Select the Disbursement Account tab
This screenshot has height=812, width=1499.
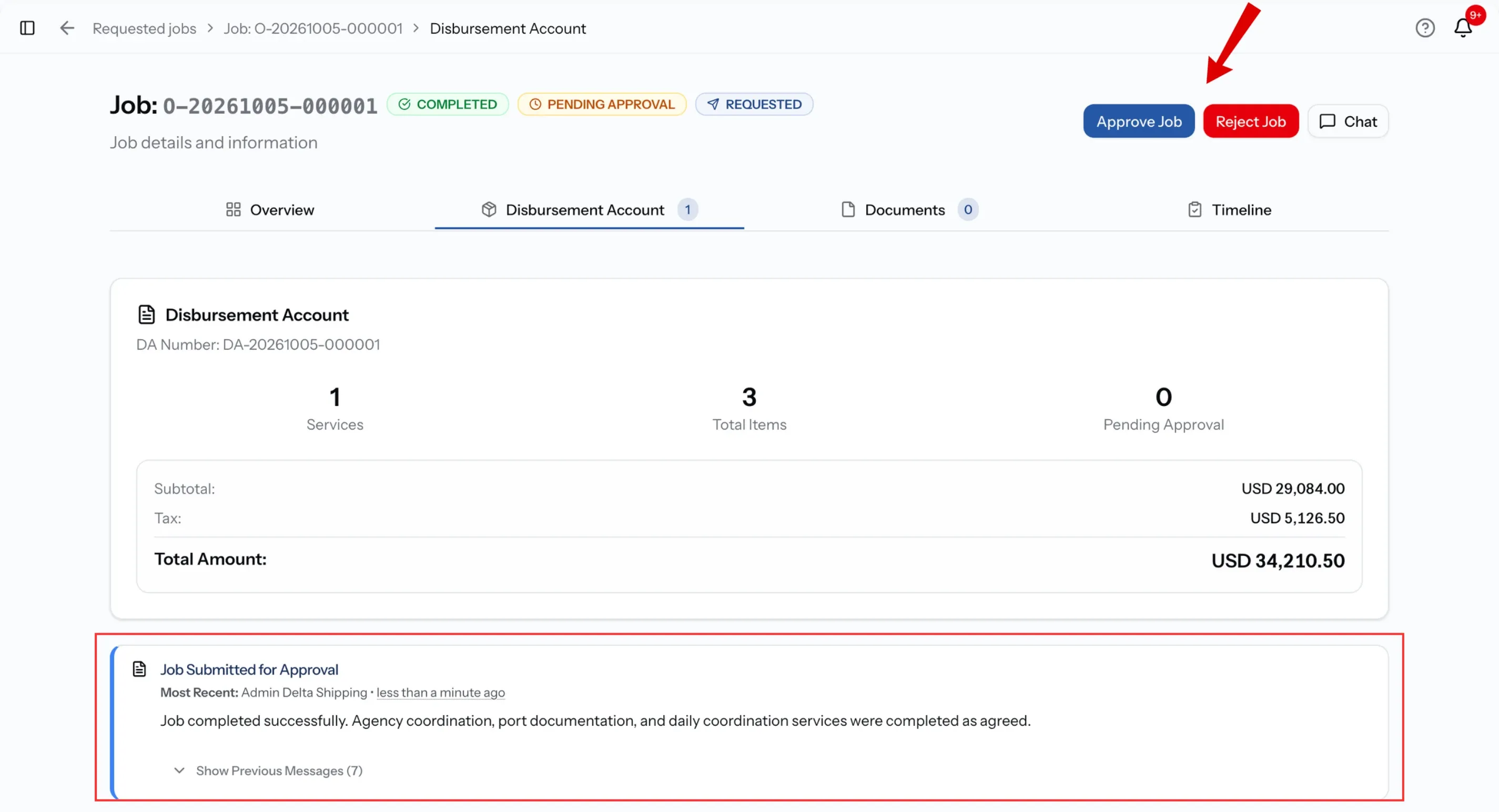pyautogui.click(x=589, y=210)
